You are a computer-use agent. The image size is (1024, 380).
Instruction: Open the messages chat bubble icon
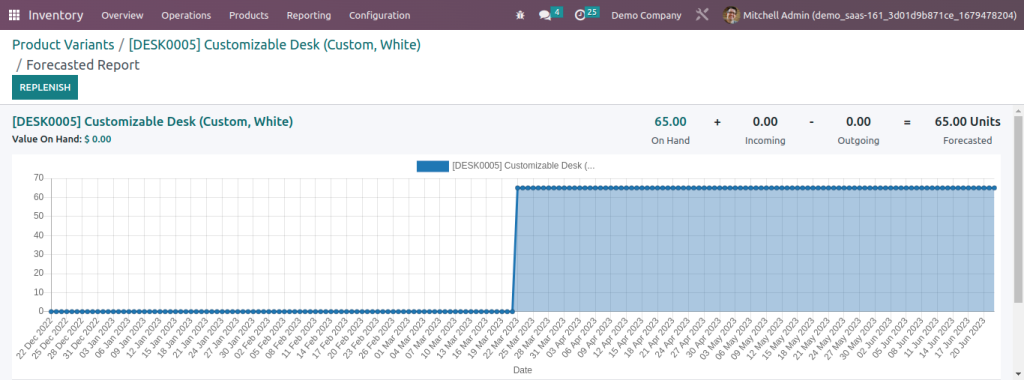(x=545, y=15)
